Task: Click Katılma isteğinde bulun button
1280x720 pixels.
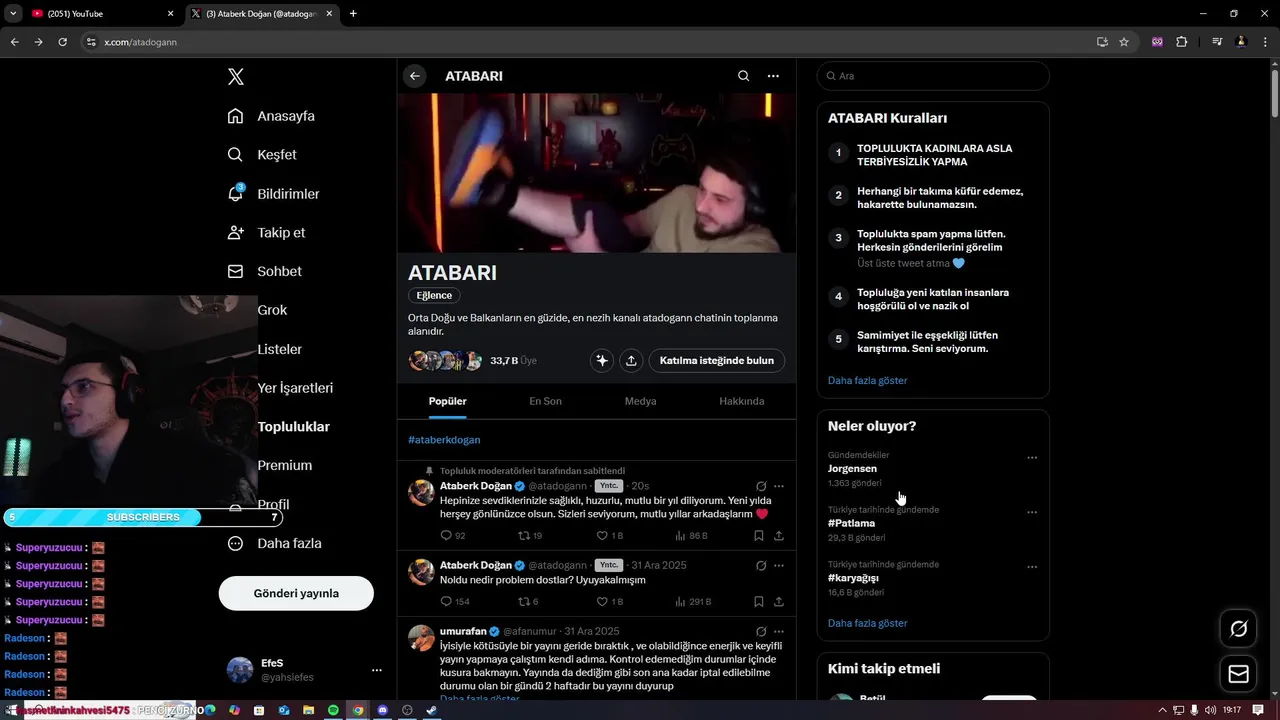Action: pos(717,361)
